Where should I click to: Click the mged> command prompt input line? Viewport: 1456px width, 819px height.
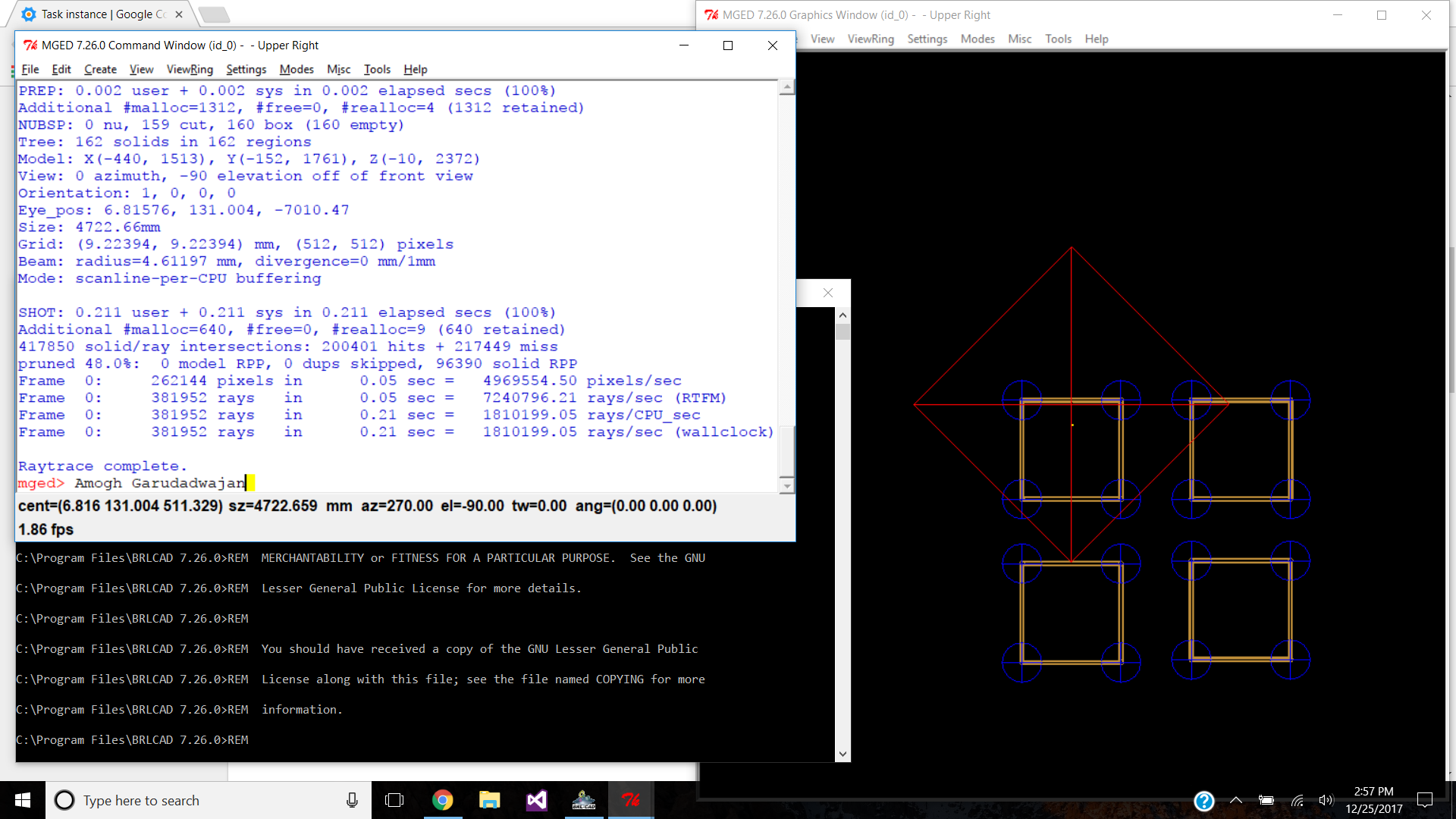pos(397,483)
